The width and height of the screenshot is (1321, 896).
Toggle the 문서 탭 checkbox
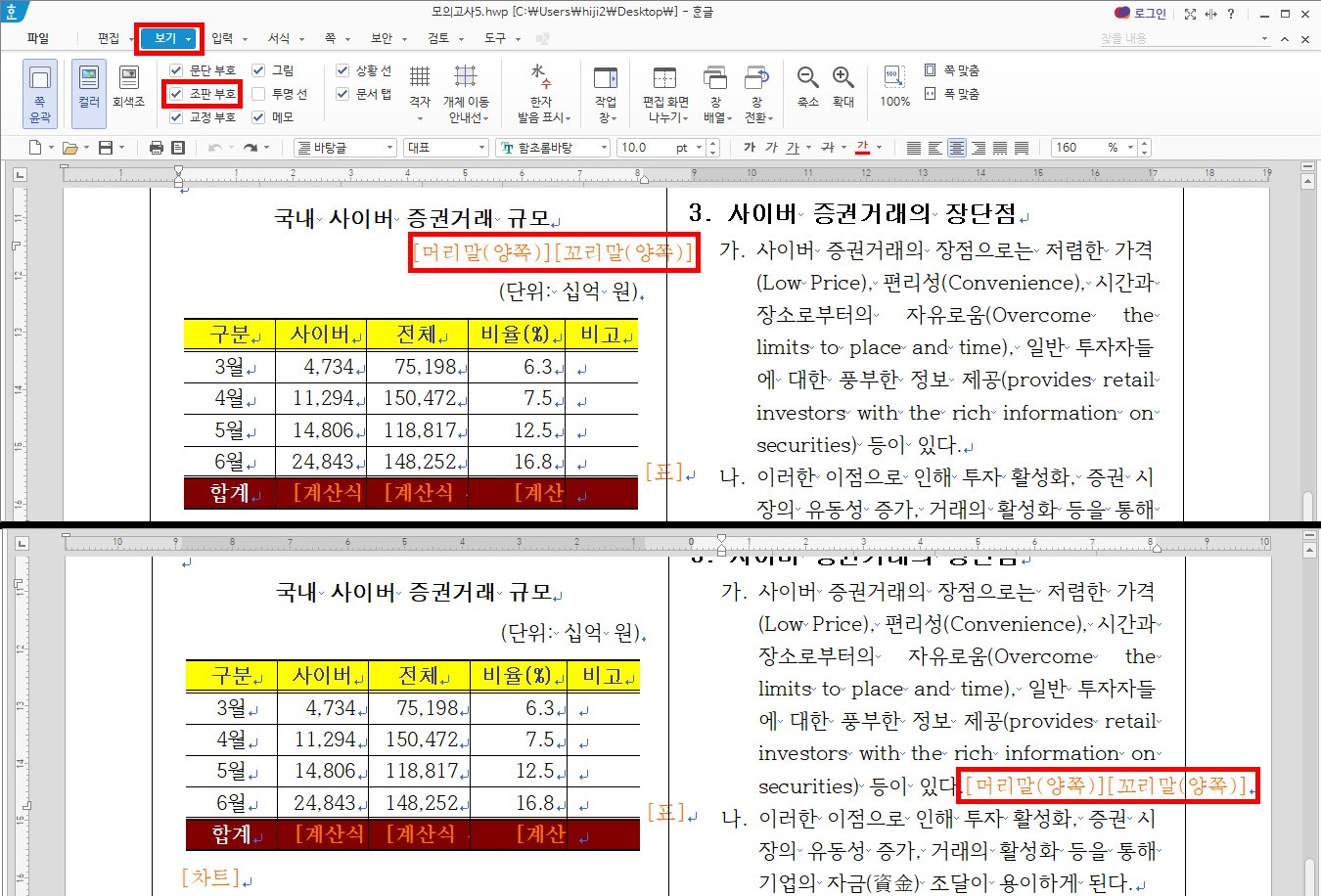(x=342, y=94)
